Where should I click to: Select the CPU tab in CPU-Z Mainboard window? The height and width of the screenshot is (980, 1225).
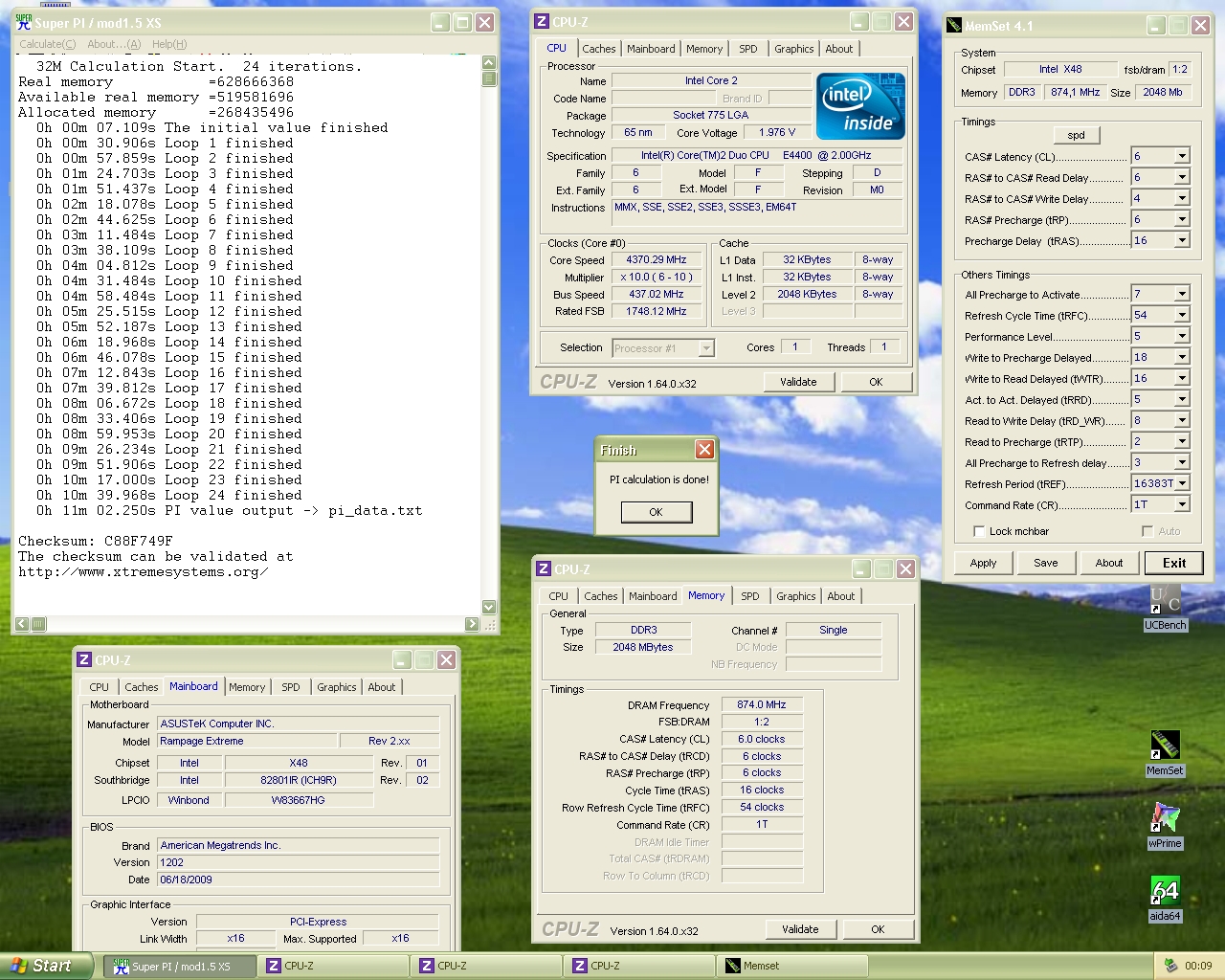(100, 687)
